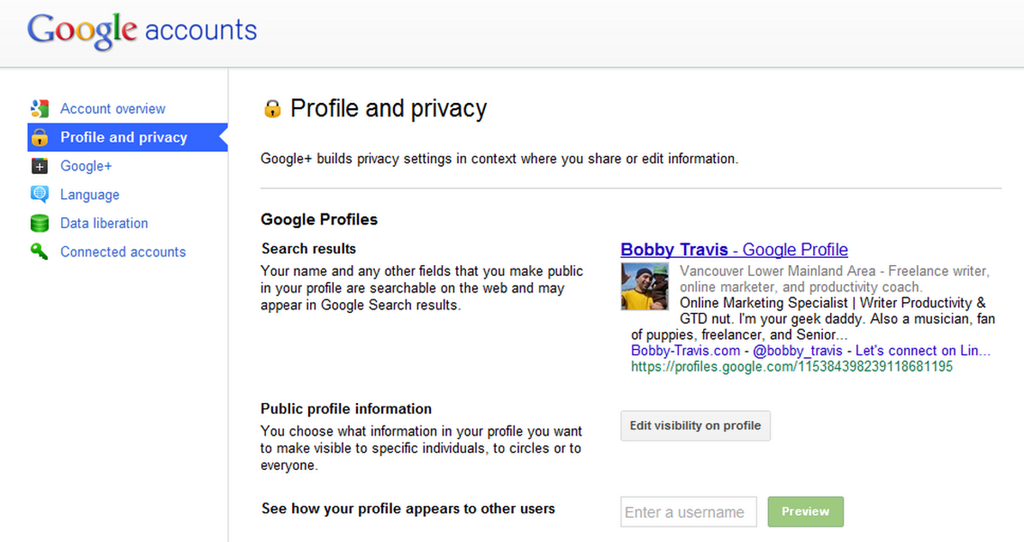The width and height of the screenshot is (1024, 542).
Task: Visit the Bobby-Travis.com link
Action: (x=686, y=351)
